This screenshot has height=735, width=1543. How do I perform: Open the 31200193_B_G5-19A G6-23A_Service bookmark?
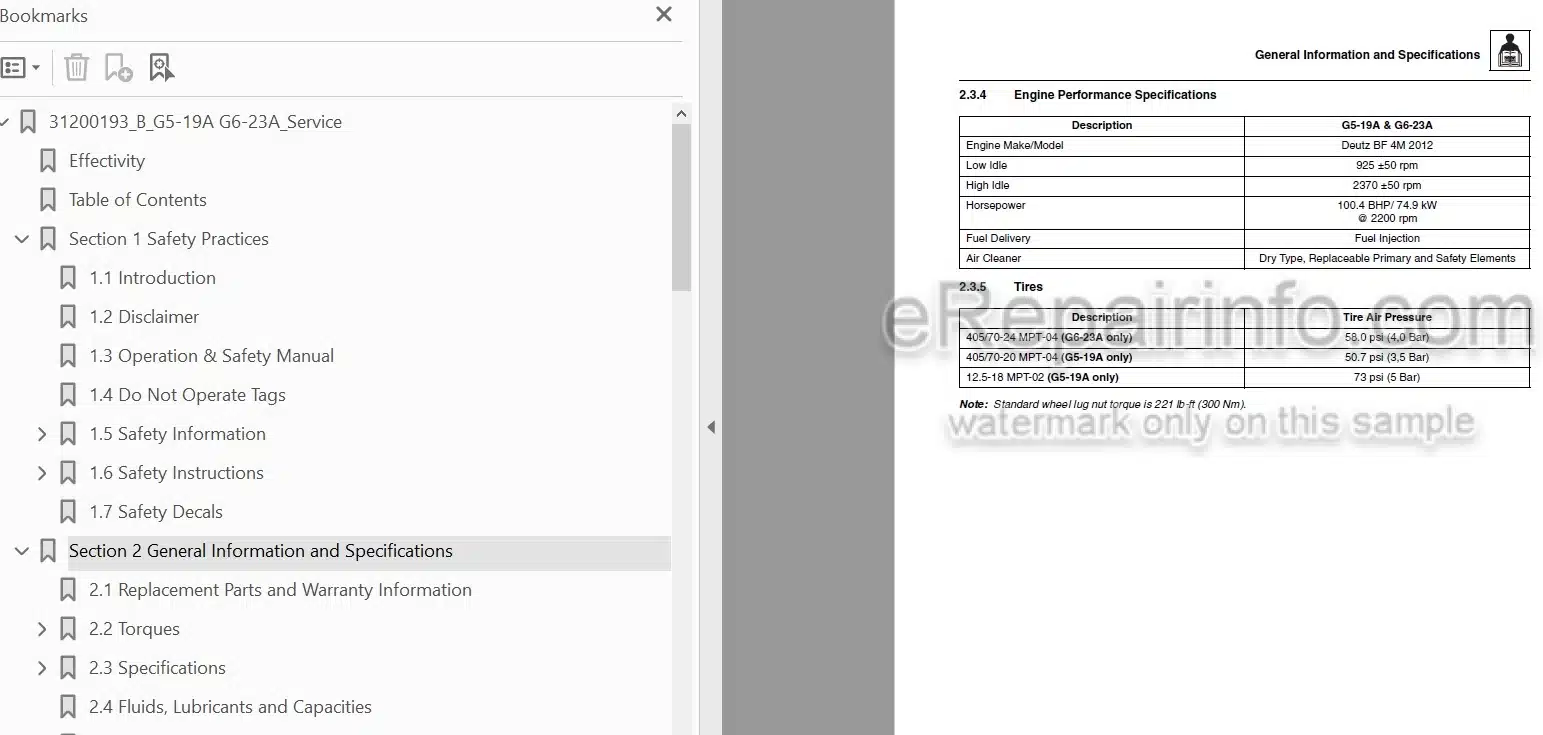[195, 122]
